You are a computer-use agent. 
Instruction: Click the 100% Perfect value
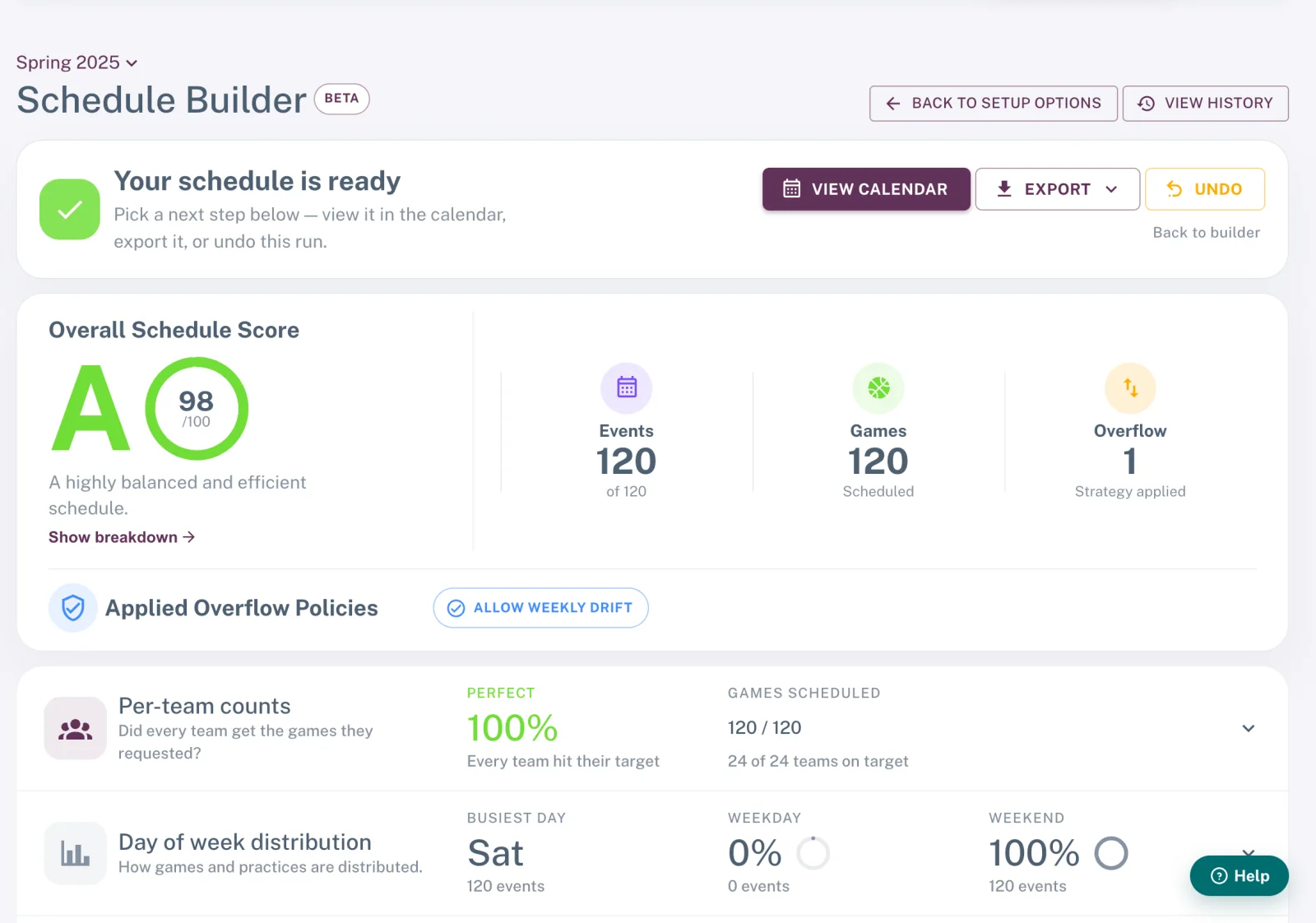(512, 728)
